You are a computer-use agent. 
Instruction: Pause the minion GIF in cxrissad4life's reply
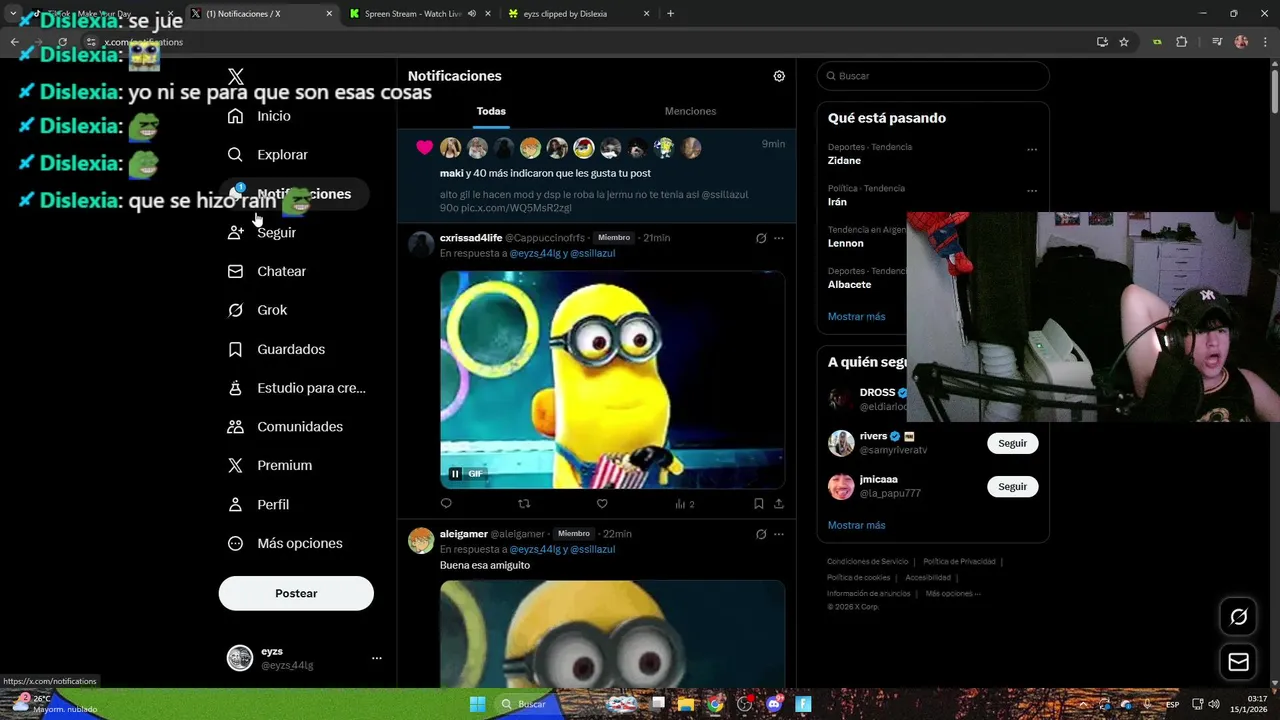point(455,474)
